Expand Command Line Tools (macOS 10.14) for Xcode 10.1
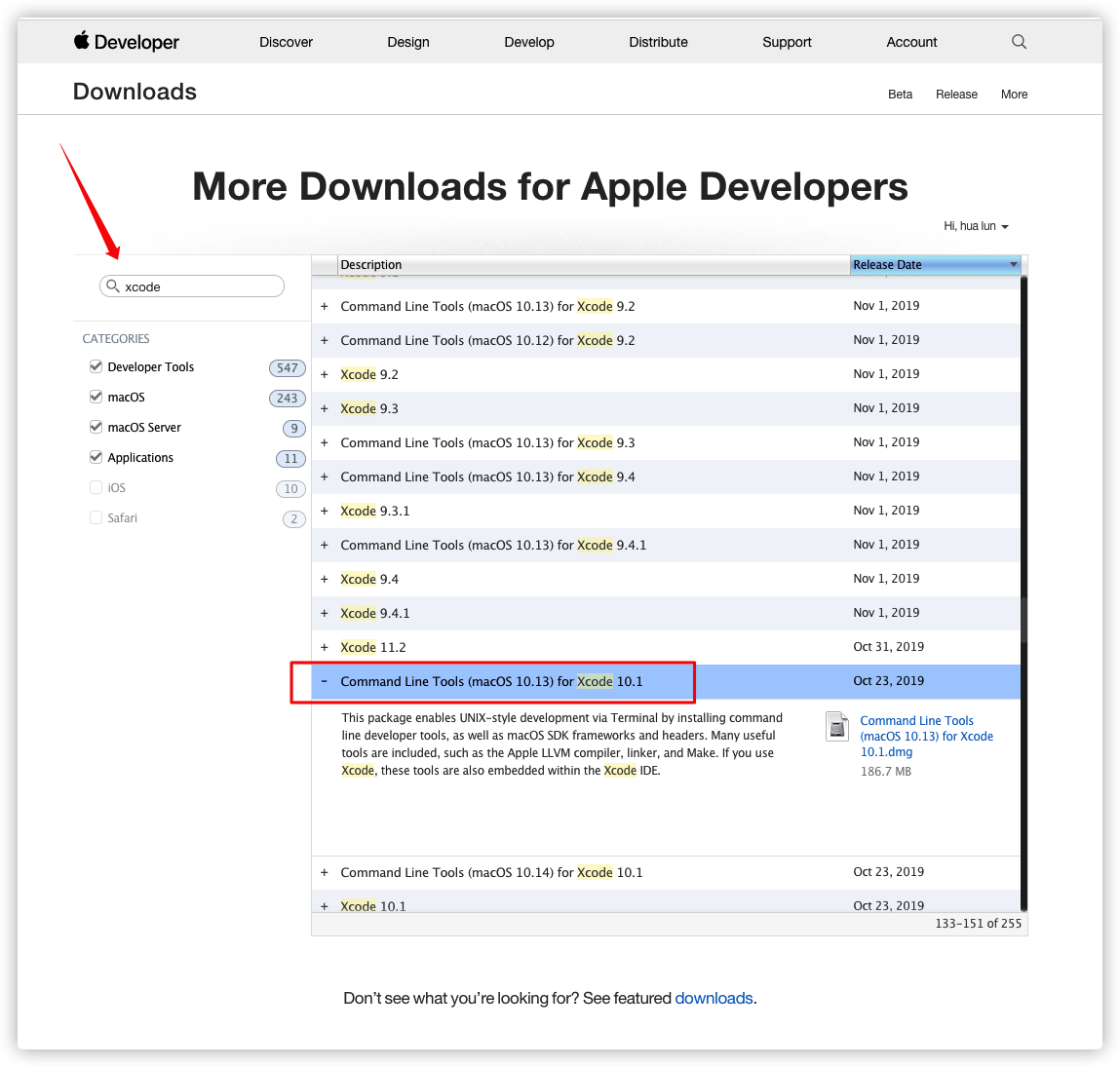Viewport: 1120px width, 1067px height. point(325,873)
